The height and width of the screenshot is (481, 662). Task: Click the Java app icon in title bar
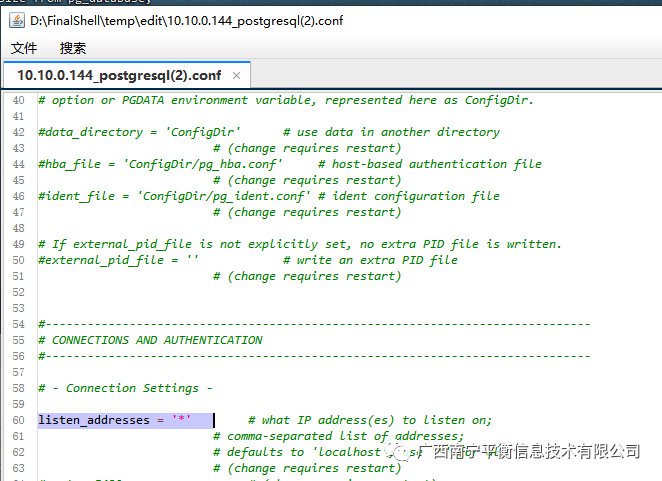pyautogui.click(x=17, y=20)
